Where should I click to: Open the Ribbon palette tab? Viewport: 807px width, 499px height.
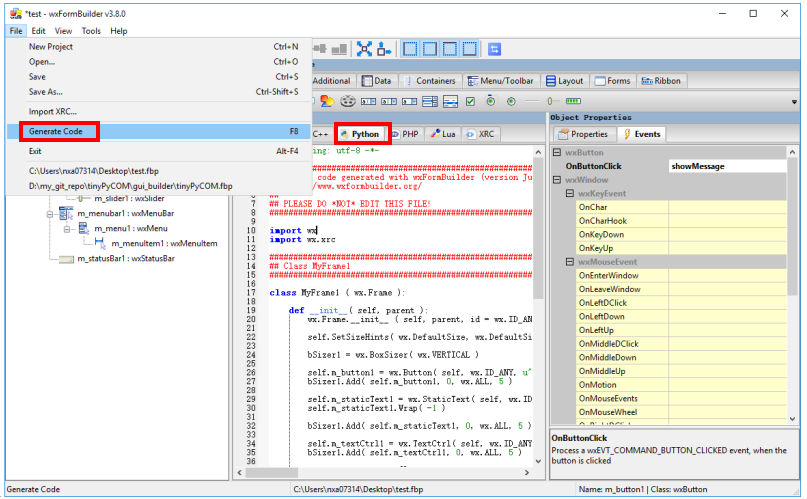click(x=661, y=81)
